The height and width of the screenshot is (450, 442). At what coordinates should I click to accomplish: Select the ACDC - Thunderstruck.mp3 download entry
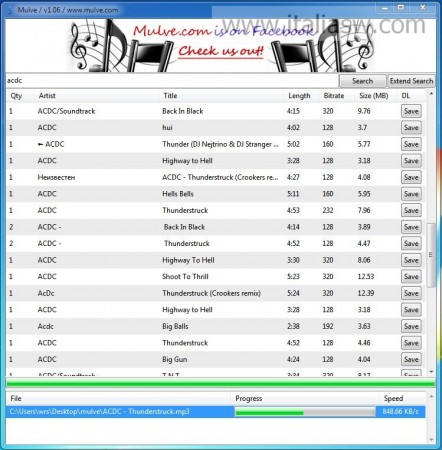[215, 412]
